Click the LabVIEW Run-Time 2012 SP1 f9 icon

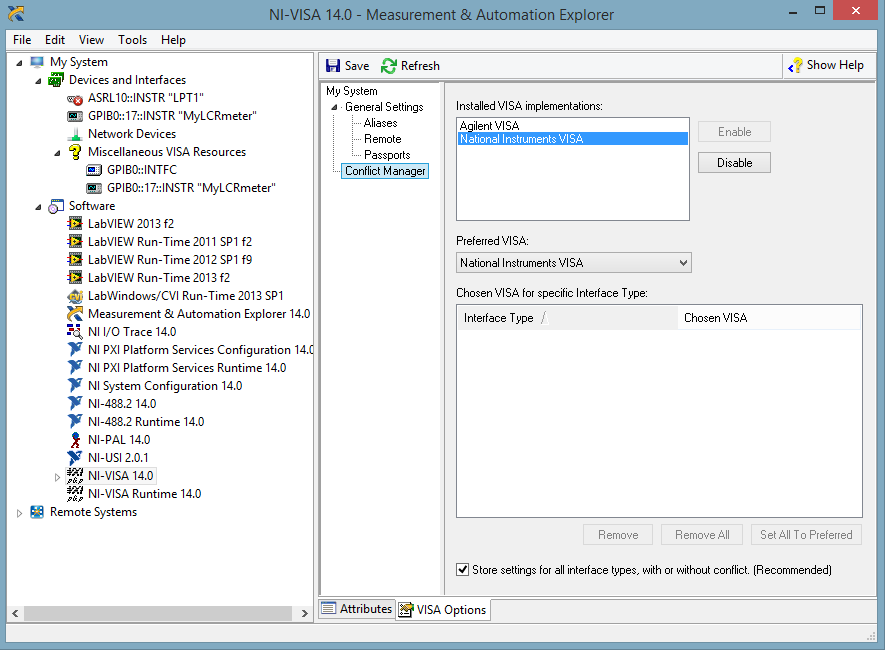coord(75,260)
